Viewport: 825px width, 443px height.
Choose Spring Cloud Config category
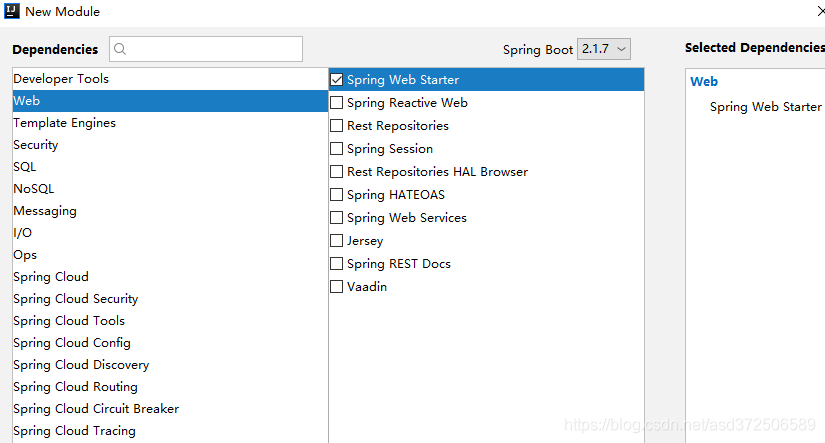(170, 343)
